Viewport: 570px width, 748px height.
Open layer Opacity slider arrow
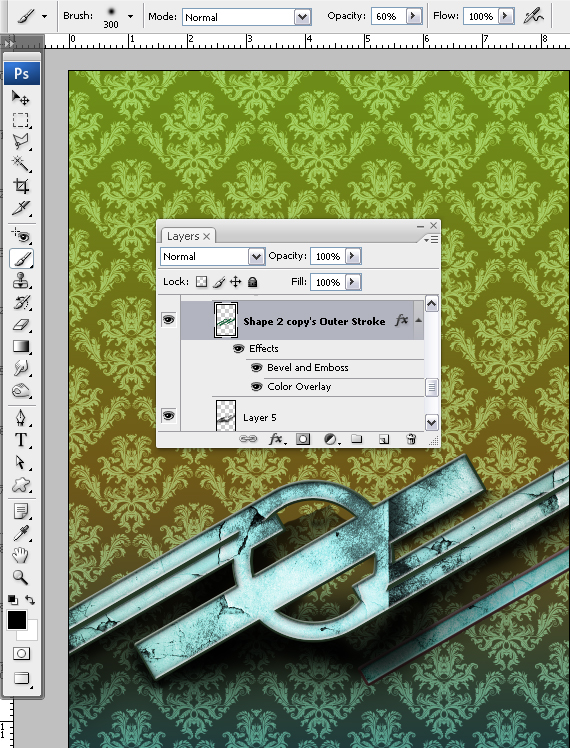pyautogui.click(x=352, y=256)
